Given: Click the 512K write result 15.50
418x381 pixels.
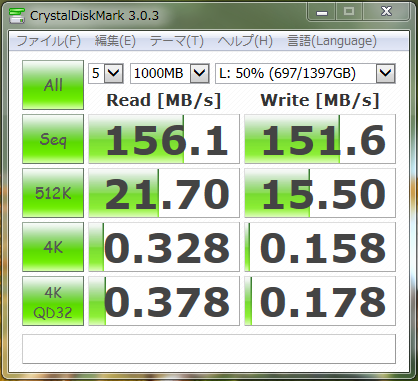Looking at the screenshot, I should [x=320, y=193].
